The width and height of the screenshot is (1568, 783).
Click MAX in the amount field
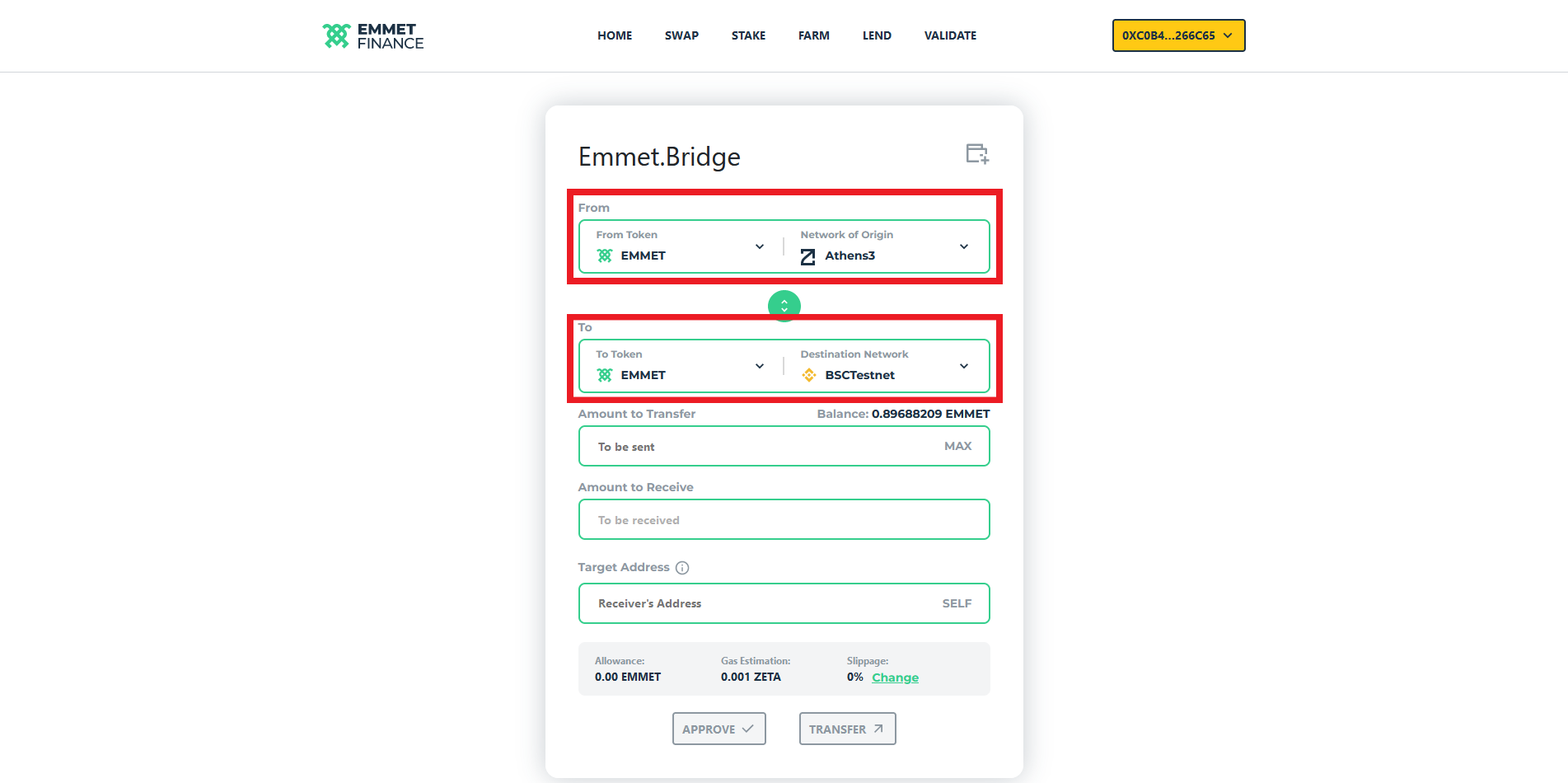pos(957,446)
